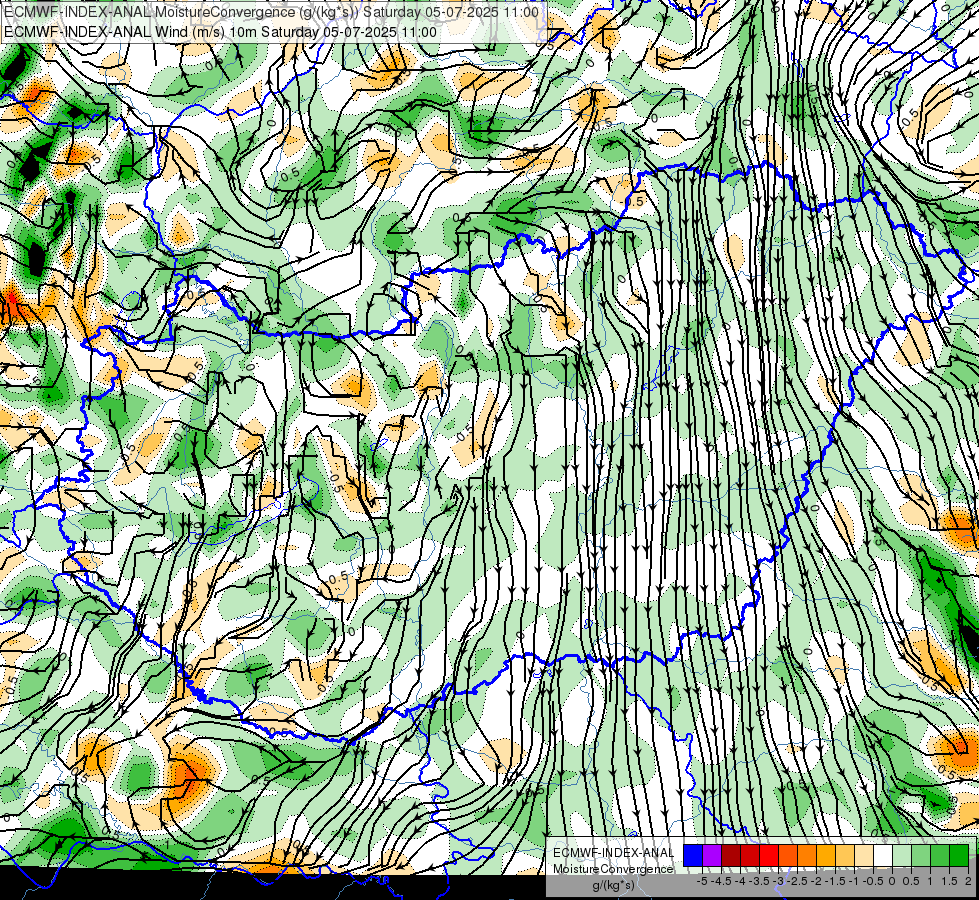Click the darkest green swatch 1.5 to 2

click(x=959, y=855)
